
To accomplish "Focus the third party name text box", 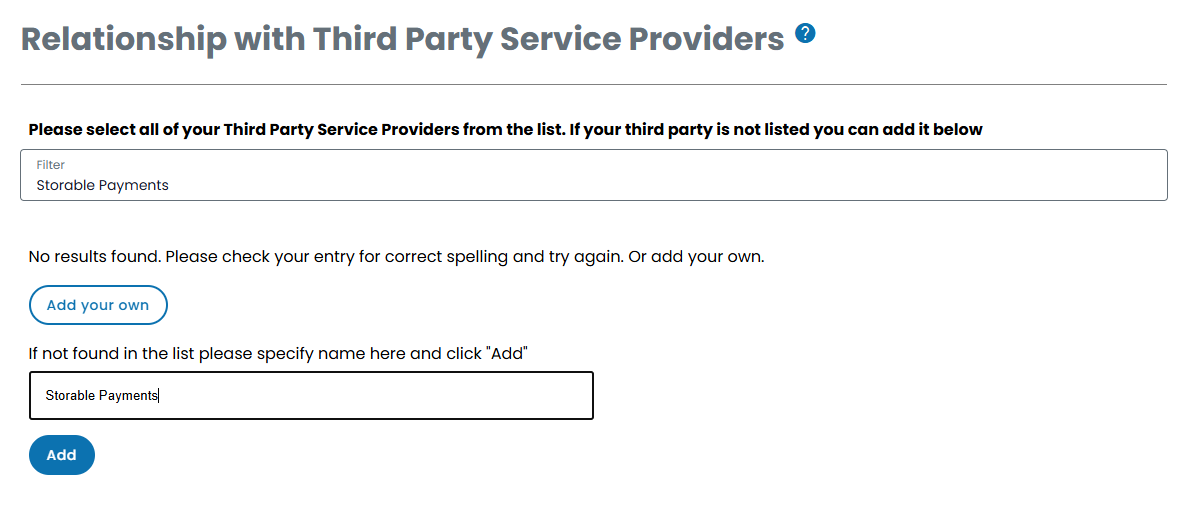I will pyautogui.click(x=311, y=396).
